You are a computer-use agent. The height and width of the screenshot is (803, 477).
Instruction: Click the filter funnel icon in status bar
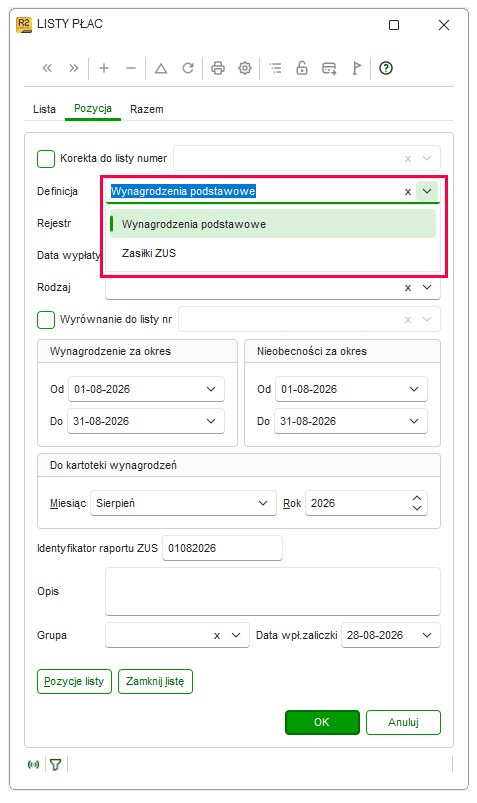click(x=56, y=765)
